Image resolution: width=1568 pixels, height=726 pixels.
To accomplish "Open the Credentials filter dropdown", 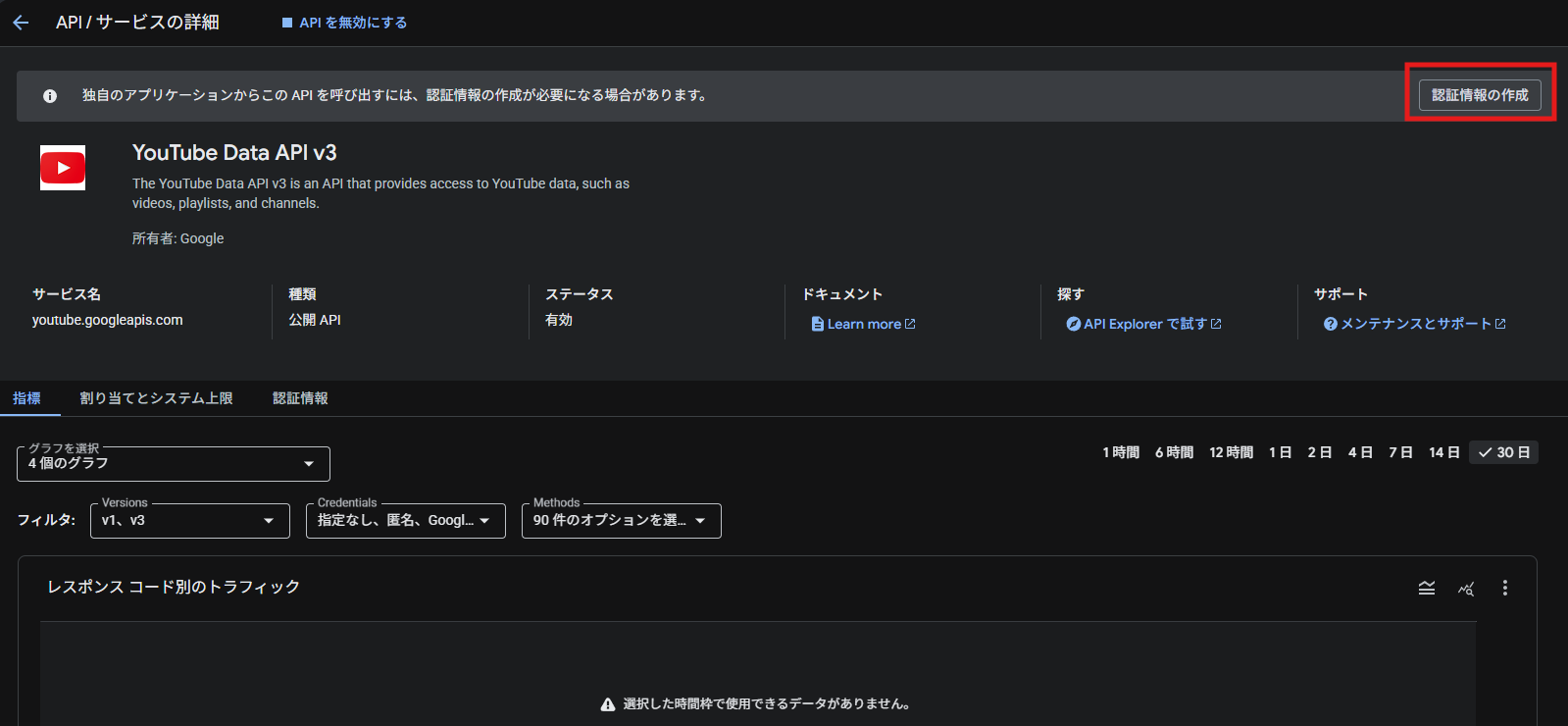I will [406, 521].
